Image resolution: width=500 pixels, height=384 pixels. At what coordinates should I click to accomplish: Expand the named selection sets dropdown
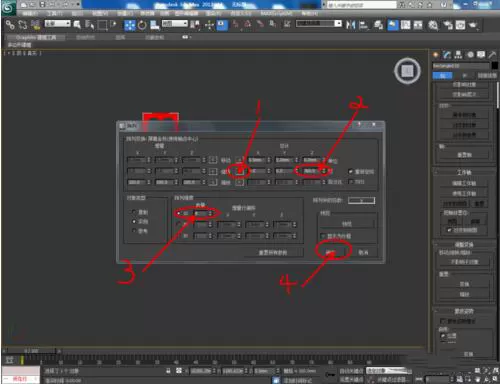(319, 23)
